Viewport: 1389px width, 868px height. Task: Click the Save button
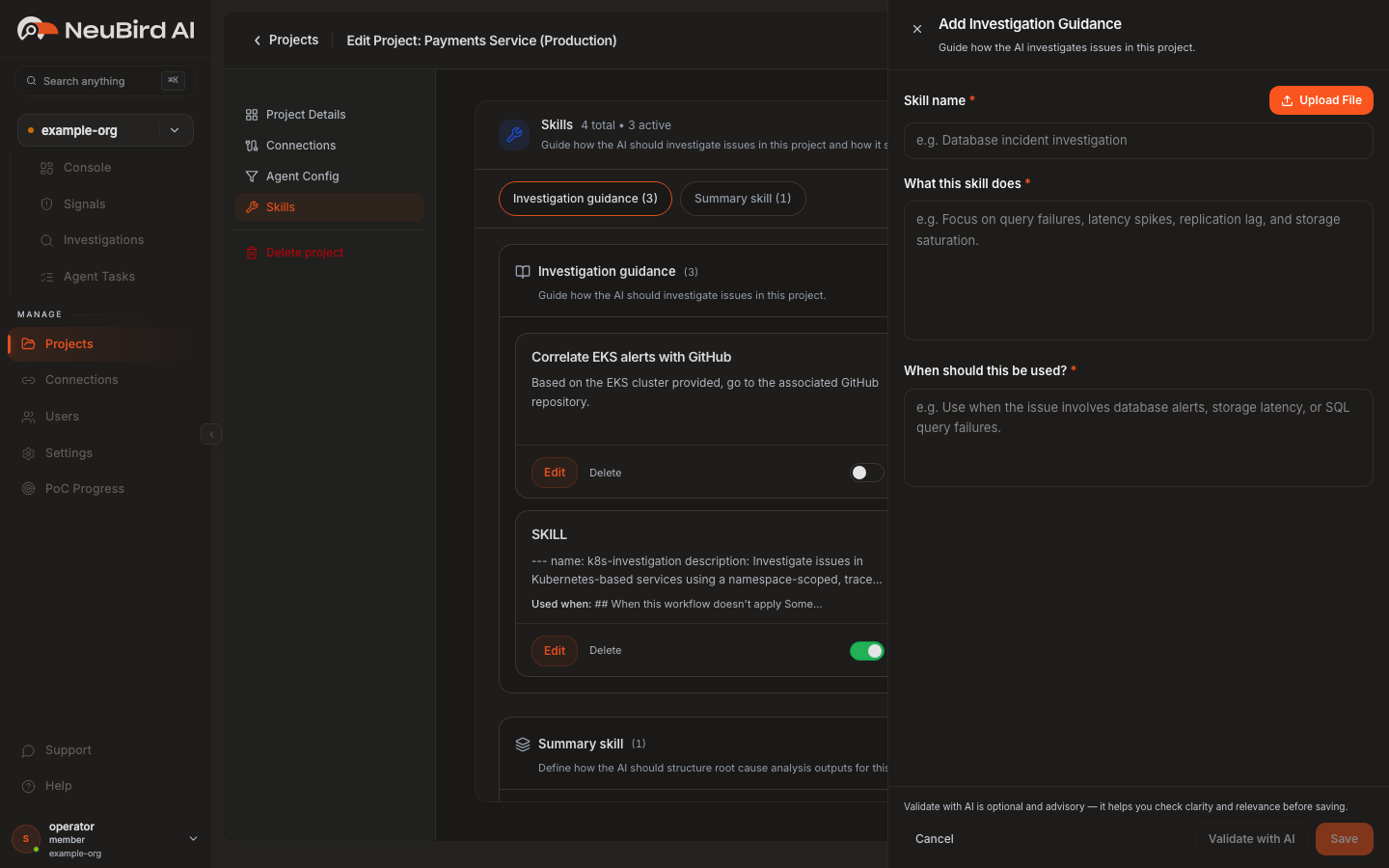pyautogui.click(x=1344, y=839)
